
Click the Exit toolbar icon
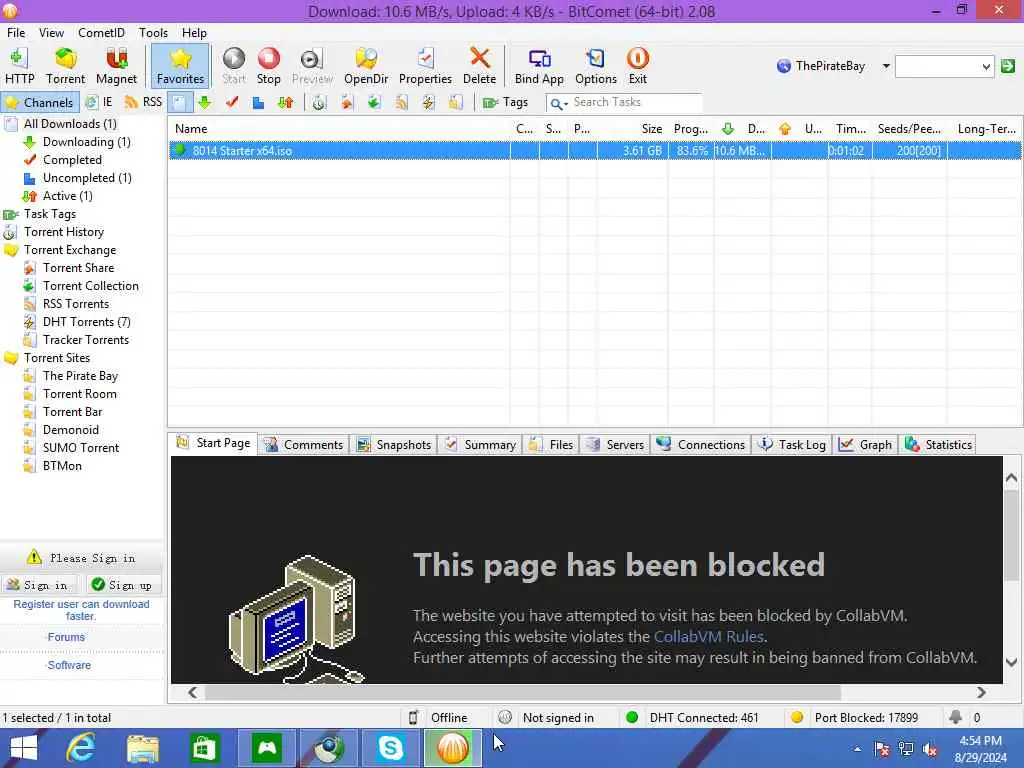tap(637, 66)
